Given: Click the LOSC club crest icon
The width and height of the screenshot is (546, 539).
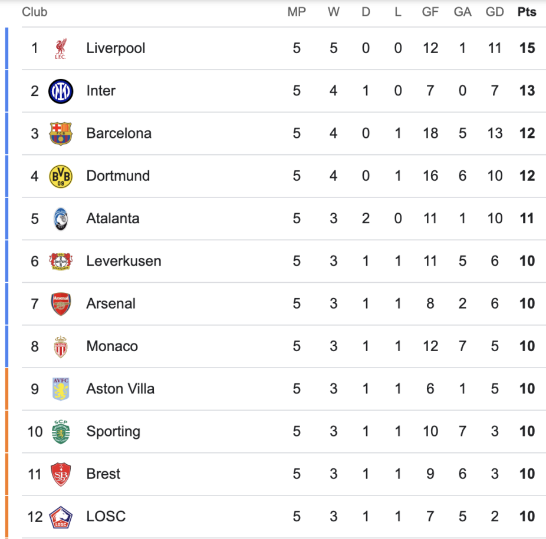Looking at the screenshot, I should click(x=61, y=517).
